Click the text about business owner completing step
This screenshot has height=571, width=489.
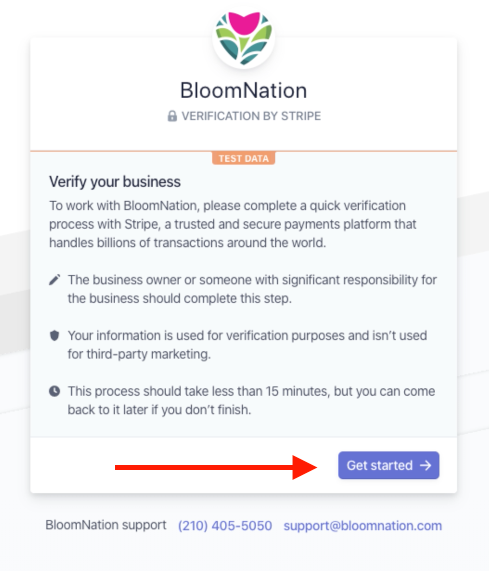pos(252,289)
